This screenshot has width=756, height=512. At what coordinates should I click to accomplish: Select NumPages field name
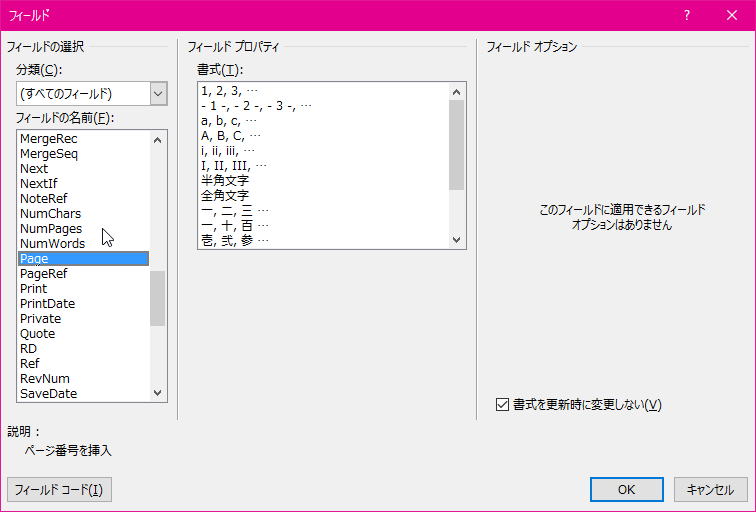click(83, 229)
